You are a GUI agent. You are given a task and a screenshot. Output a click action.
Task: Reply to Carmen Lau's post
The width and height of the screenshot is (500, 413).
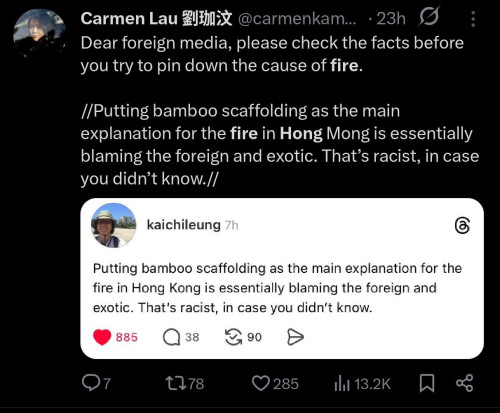coord(96,383)
